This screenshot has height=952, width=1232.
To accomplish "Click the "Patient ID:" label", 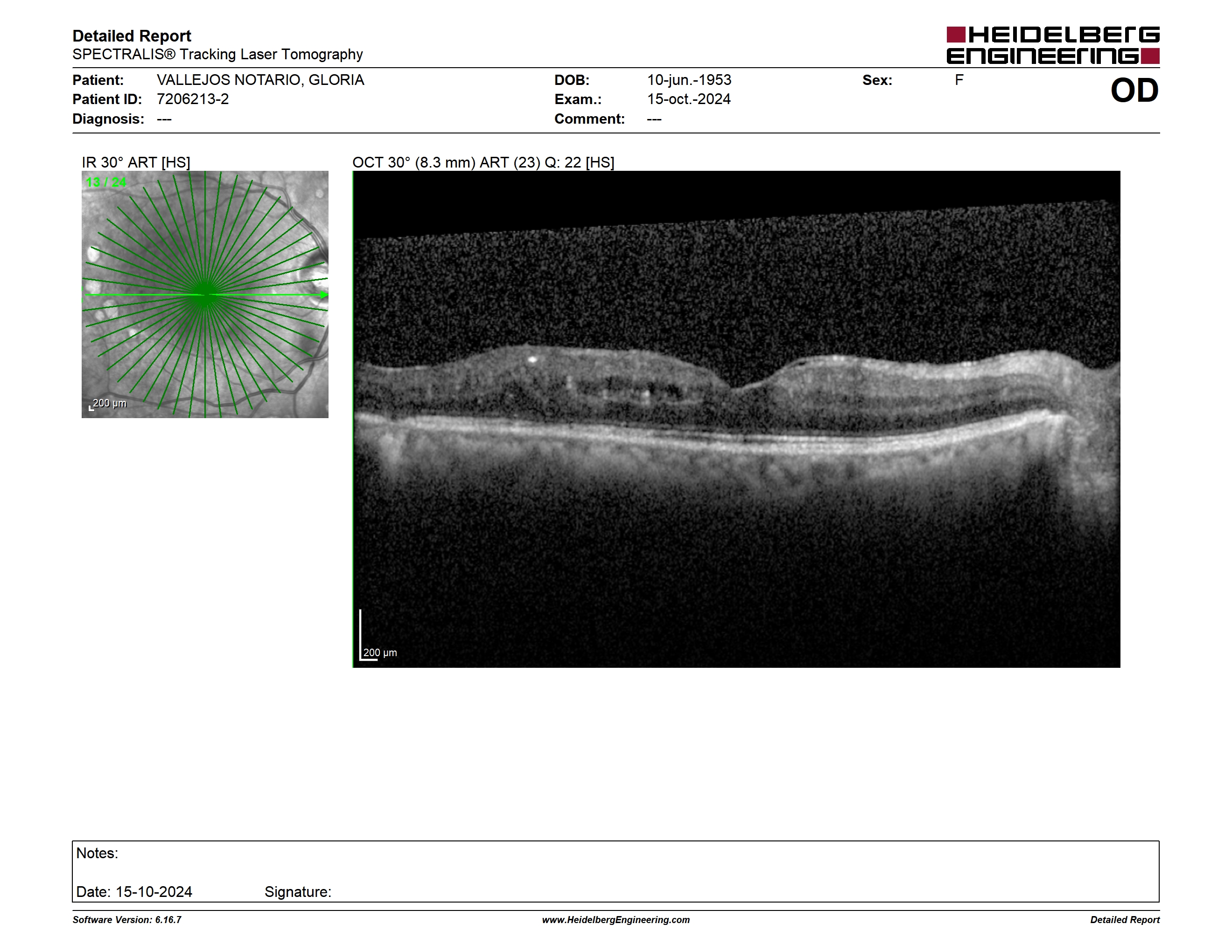I will click(107, 99).
